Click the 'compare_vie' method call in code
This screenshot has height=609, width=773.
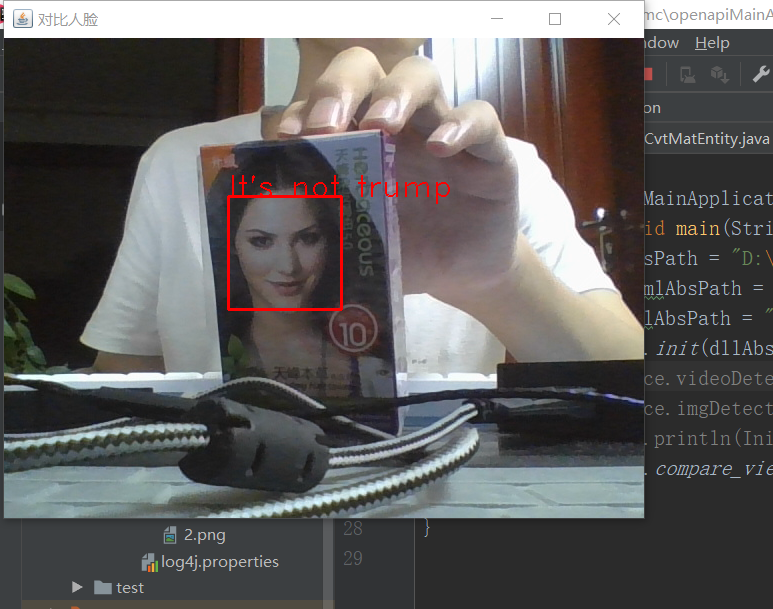click(714, 468)
